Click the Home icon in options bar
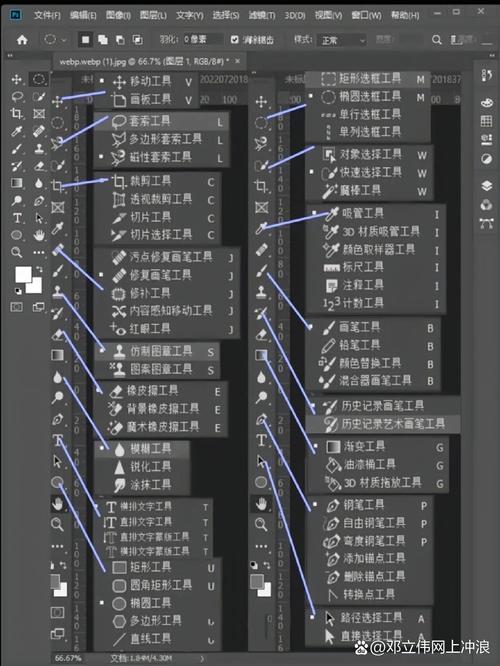 (22, 40)
